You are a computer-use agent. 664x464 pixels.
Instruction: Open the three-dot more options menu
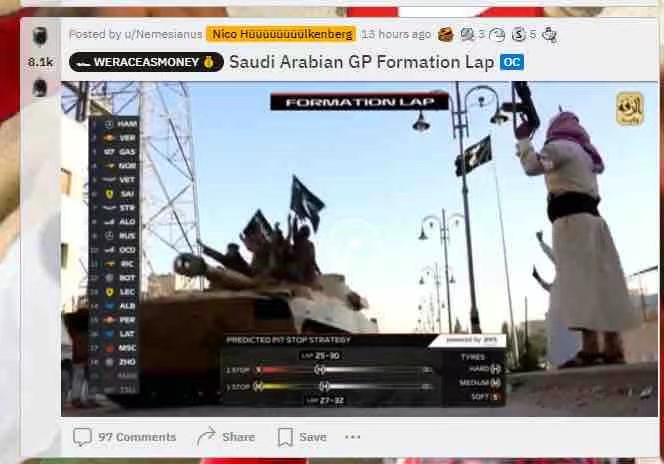pos(352,437)
